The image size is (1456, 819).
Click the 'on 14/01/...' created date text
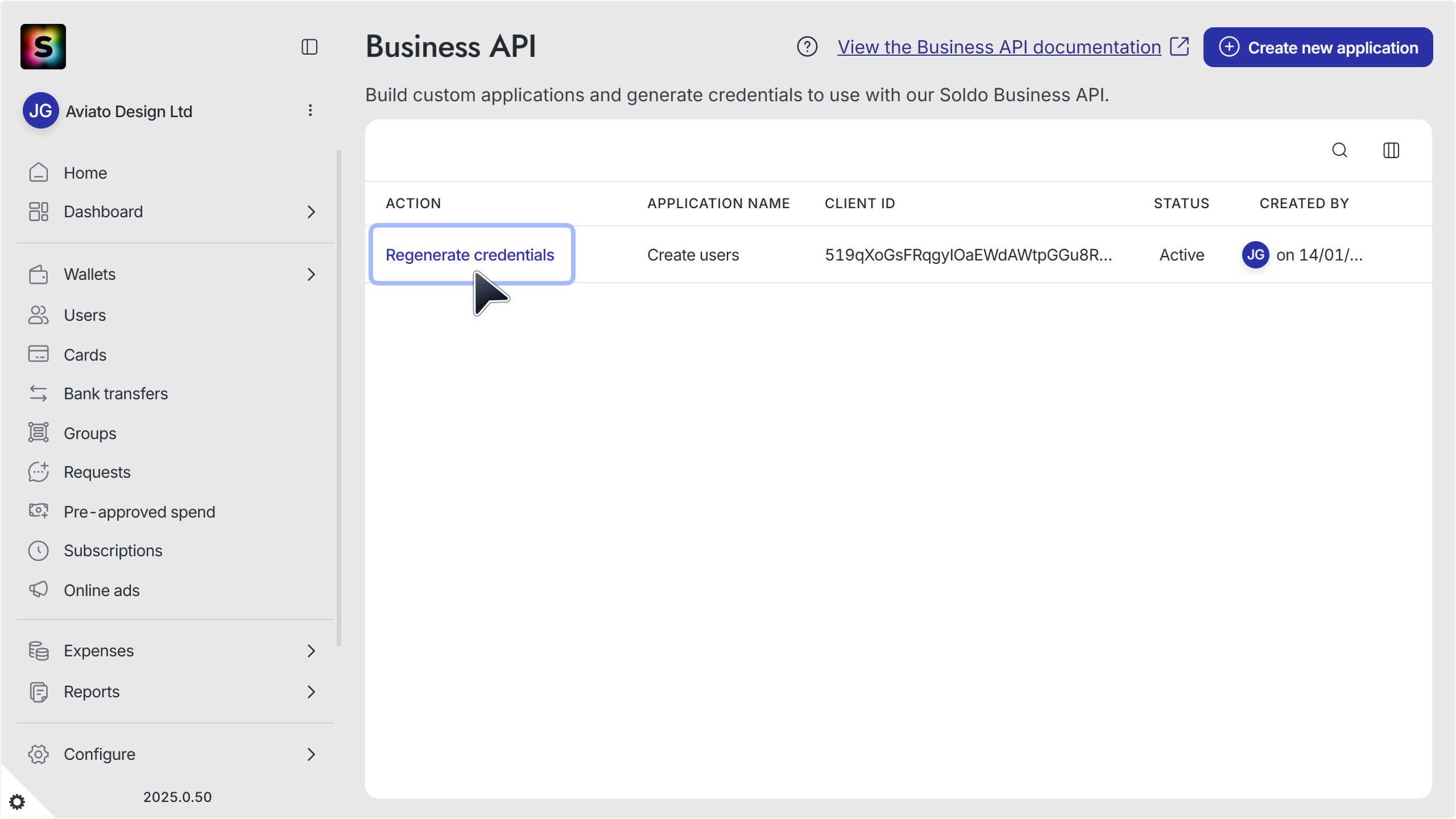[x=1319, y=255]
